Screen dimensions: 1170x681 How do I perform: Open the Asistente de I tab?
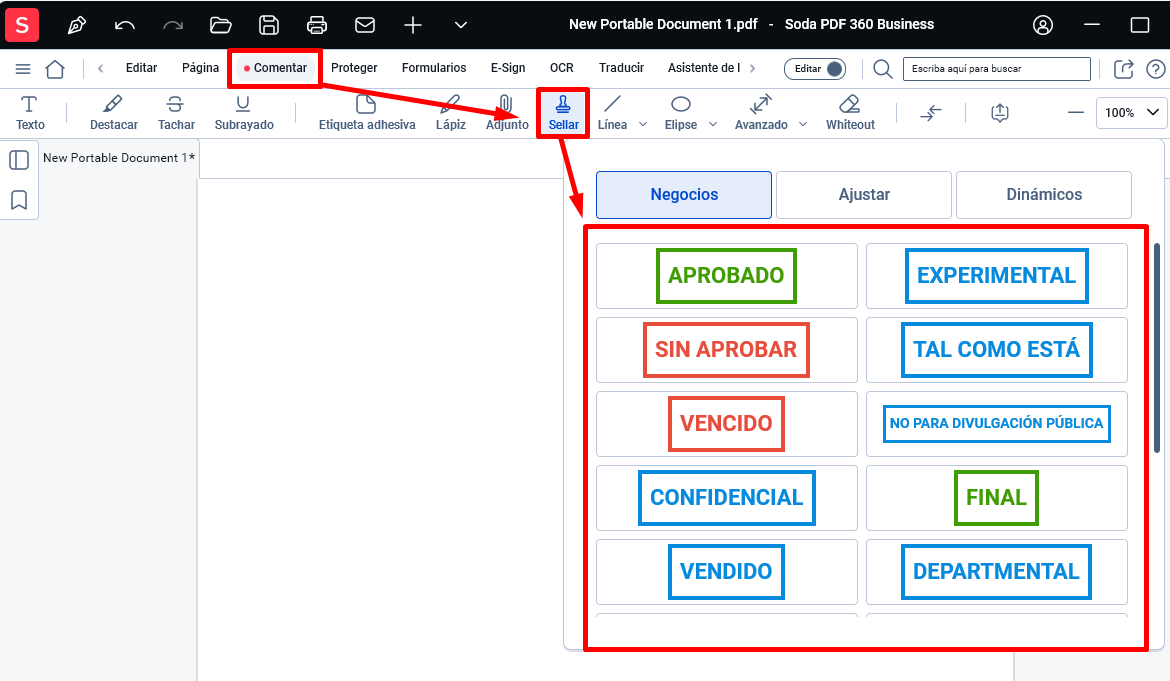[x=704, y=68]
